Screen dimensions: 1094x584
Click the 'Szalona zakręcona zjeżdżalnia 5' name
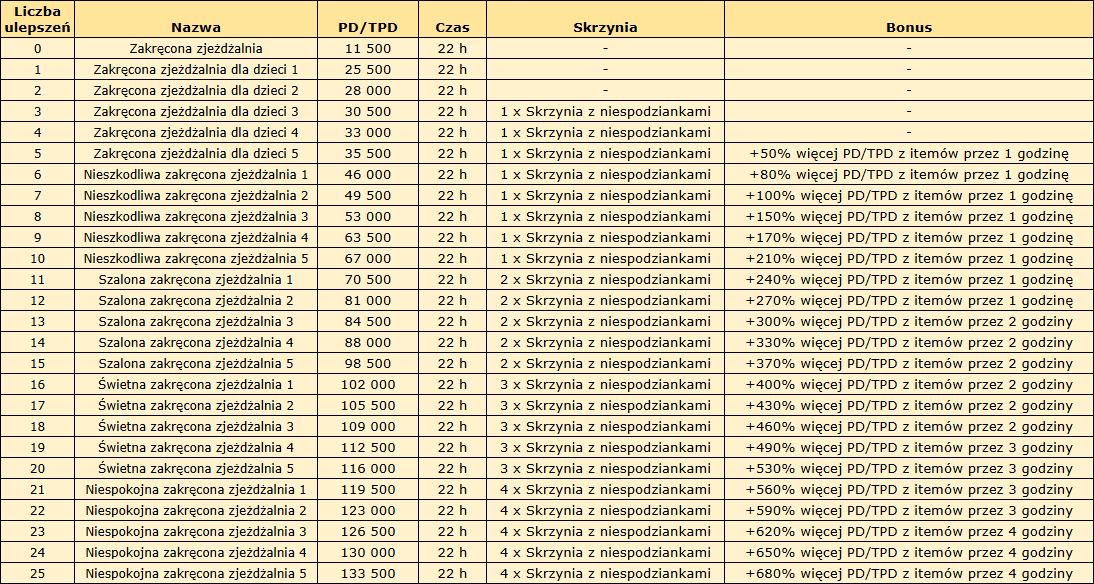pos(196,363)
